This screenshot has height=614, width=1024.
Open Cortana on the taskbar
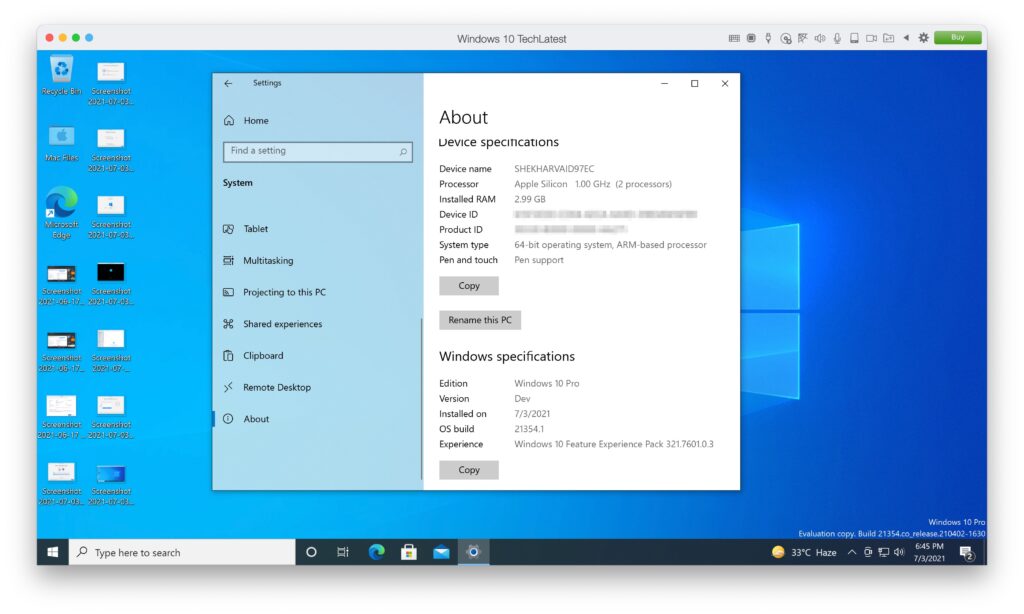click(x=311, y=551)
